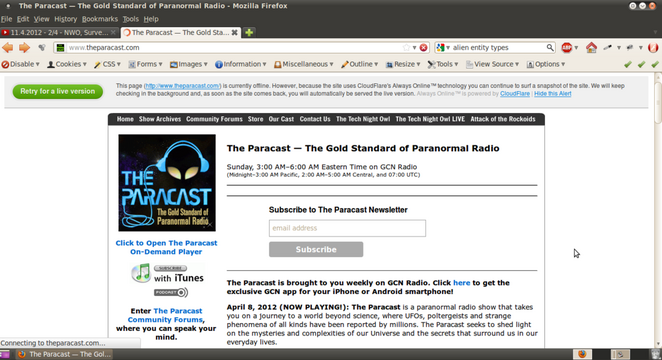
Task: Open Show Archives in site navigation
Action: pos(160,119)
